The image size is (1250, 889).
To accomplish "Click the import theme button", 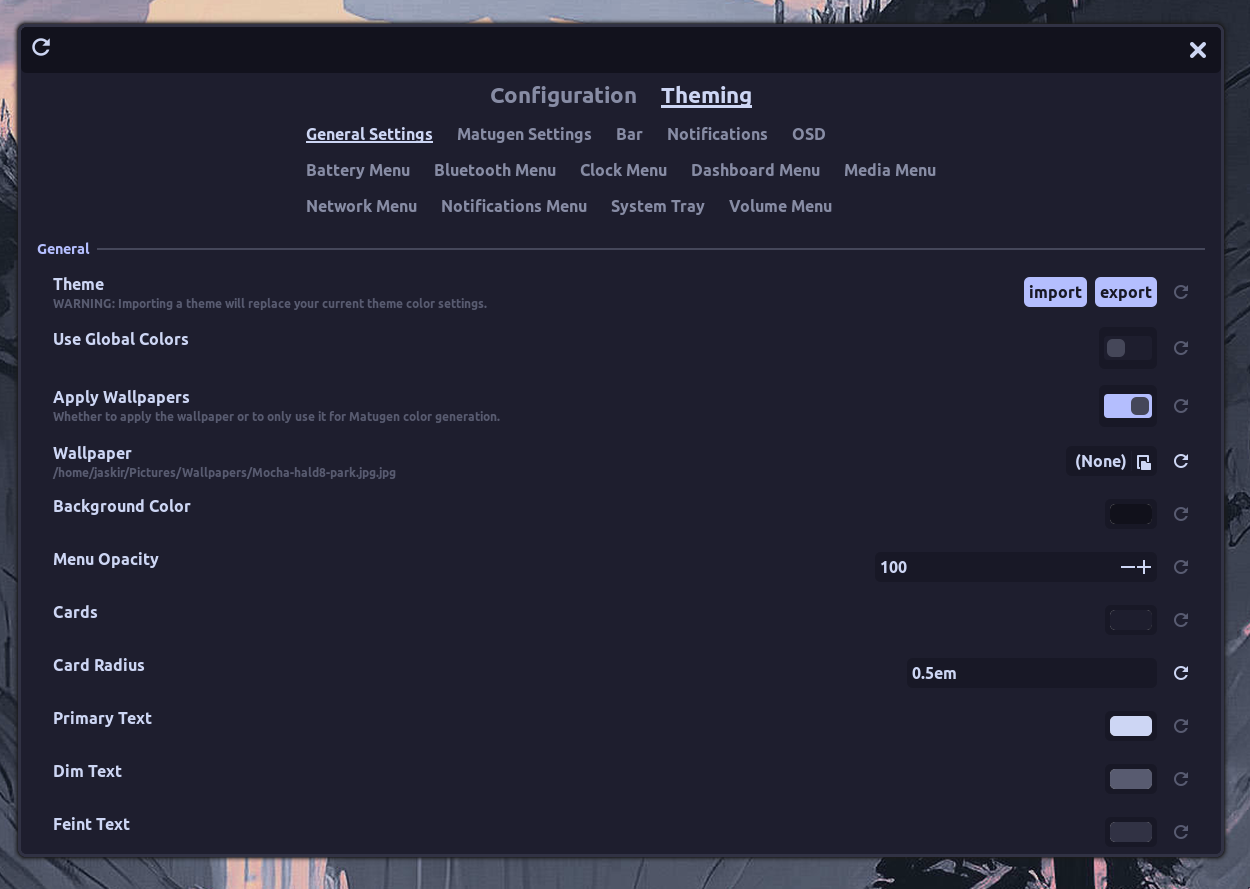I will (x=1055, y=292).
